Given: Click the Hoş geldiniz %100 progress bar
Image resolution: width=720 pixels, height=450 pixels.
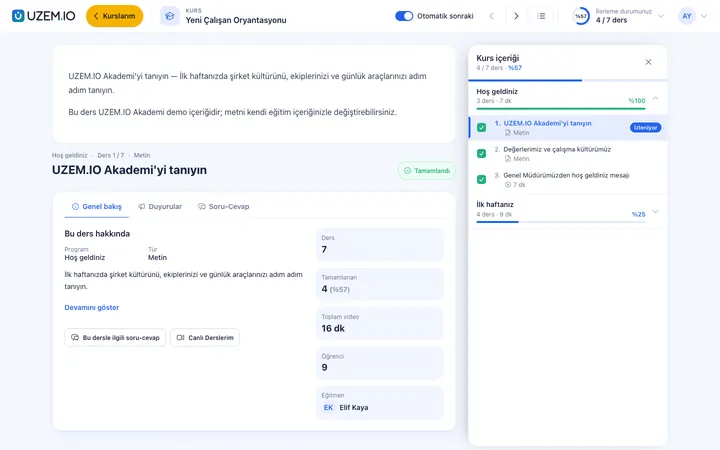Looking at the screenshot, I should click(561, 109).
